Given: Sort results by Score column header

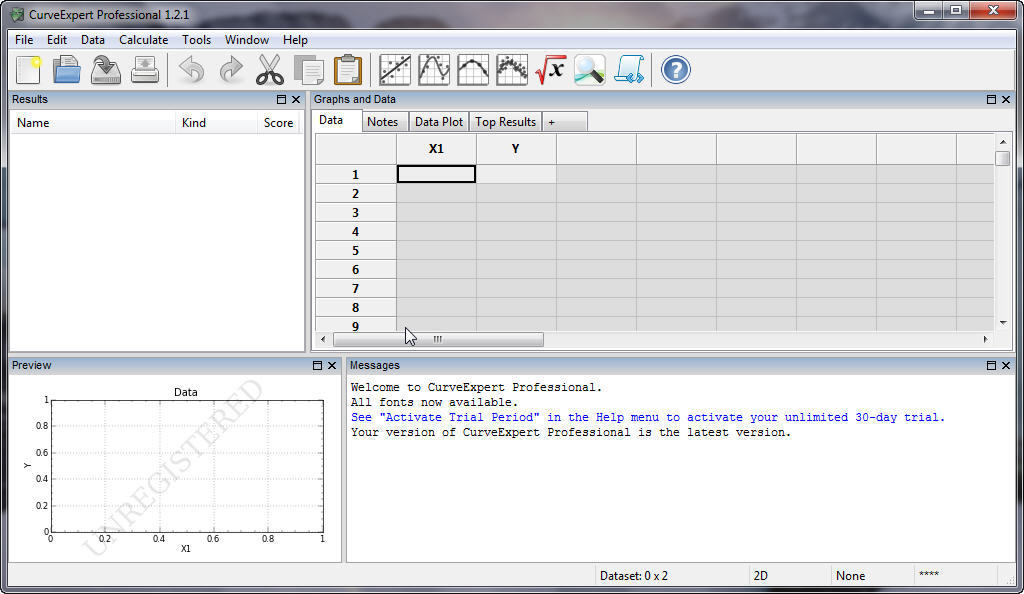Looking at the screenshot, I should tap(278, 123).
